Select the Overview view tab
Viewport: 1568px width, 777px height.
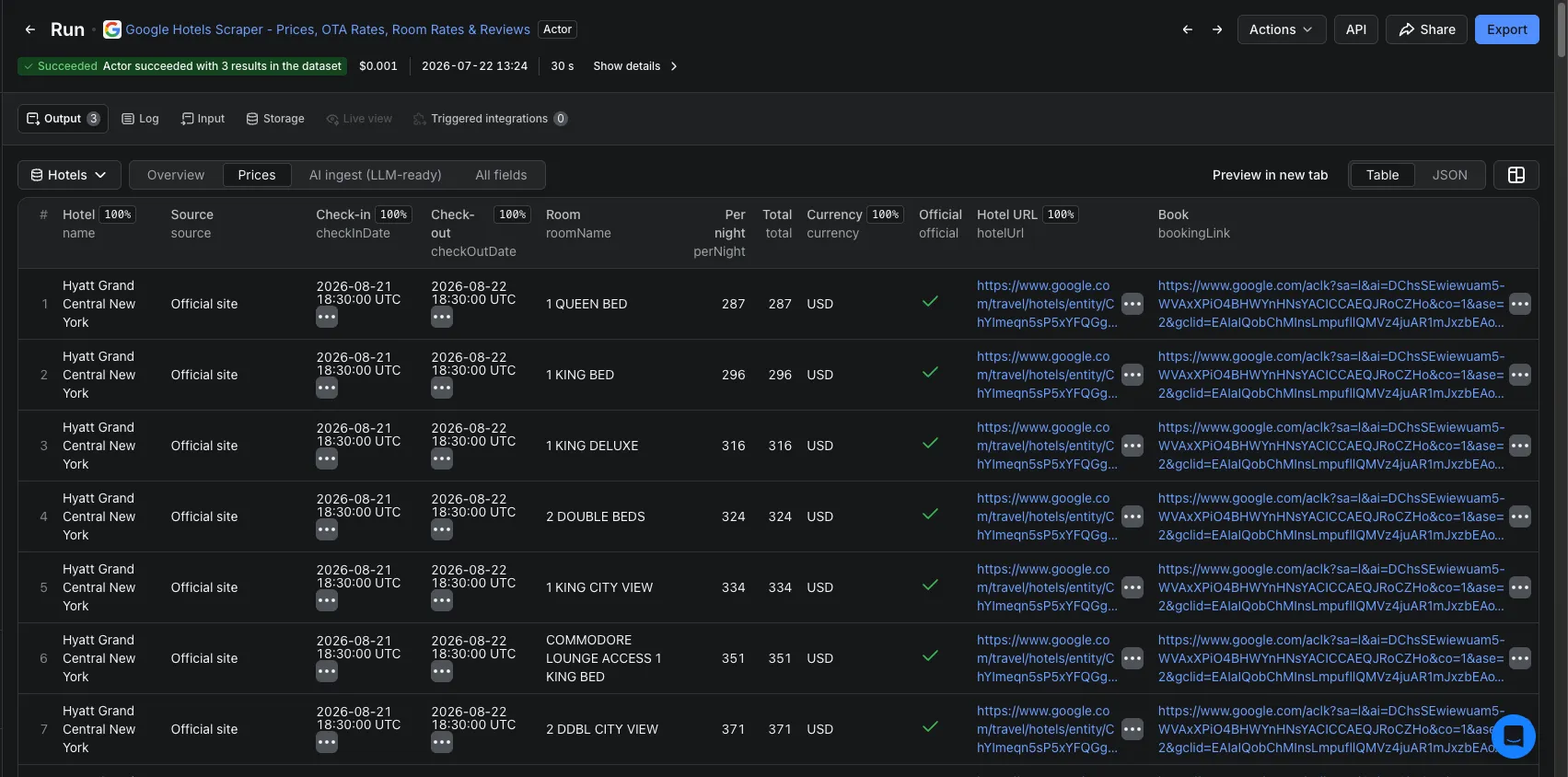click(176, 175)
